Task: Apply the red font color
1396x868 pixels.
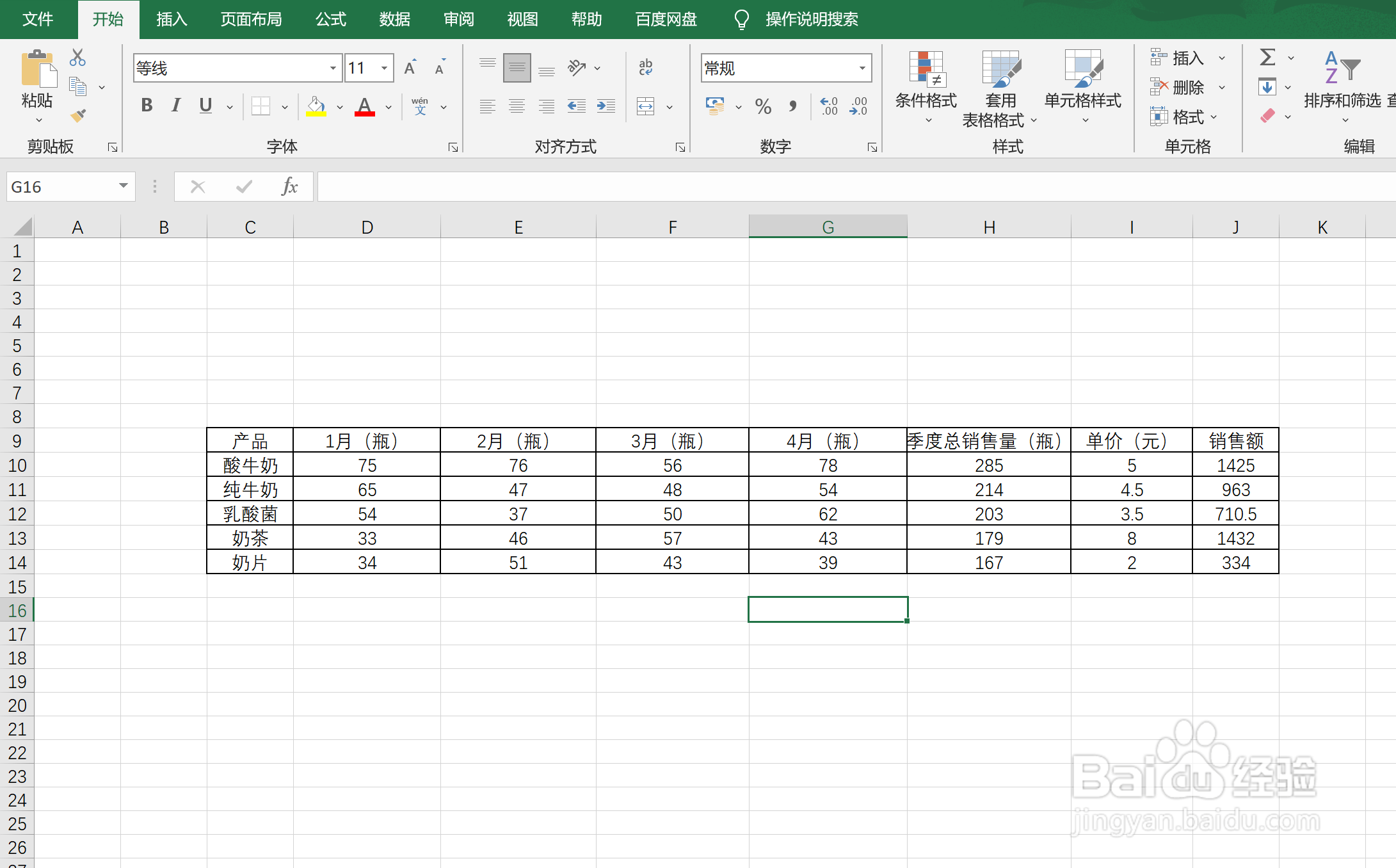Action: click(365, 106)
